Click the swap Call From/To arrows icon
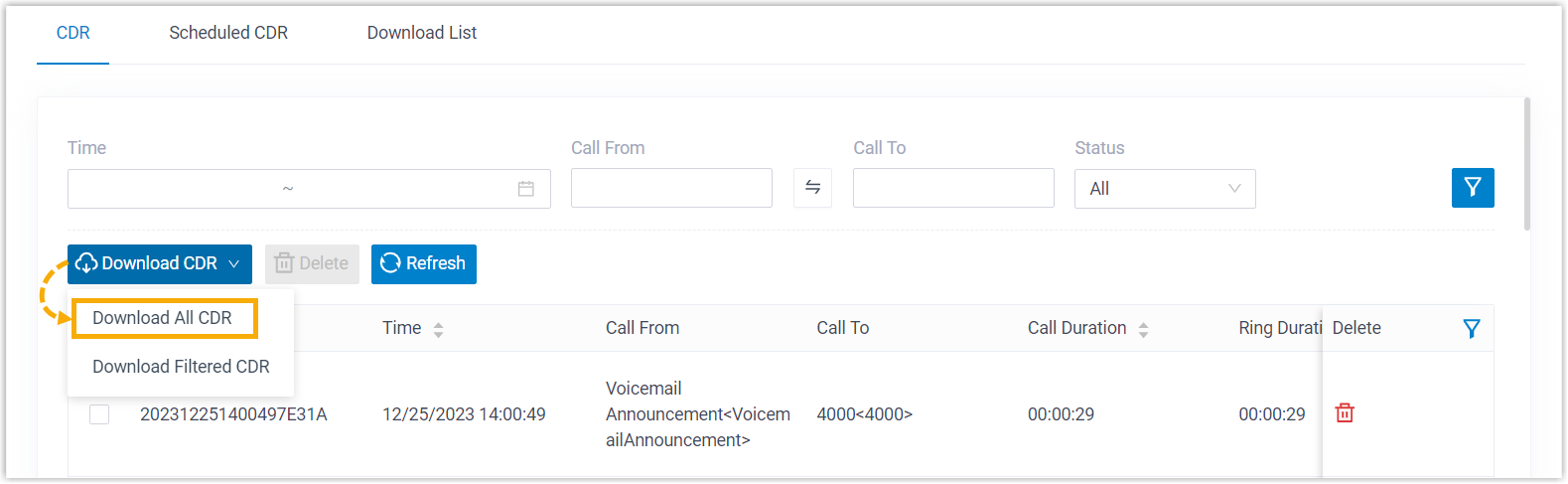 (x=812, y=188)
